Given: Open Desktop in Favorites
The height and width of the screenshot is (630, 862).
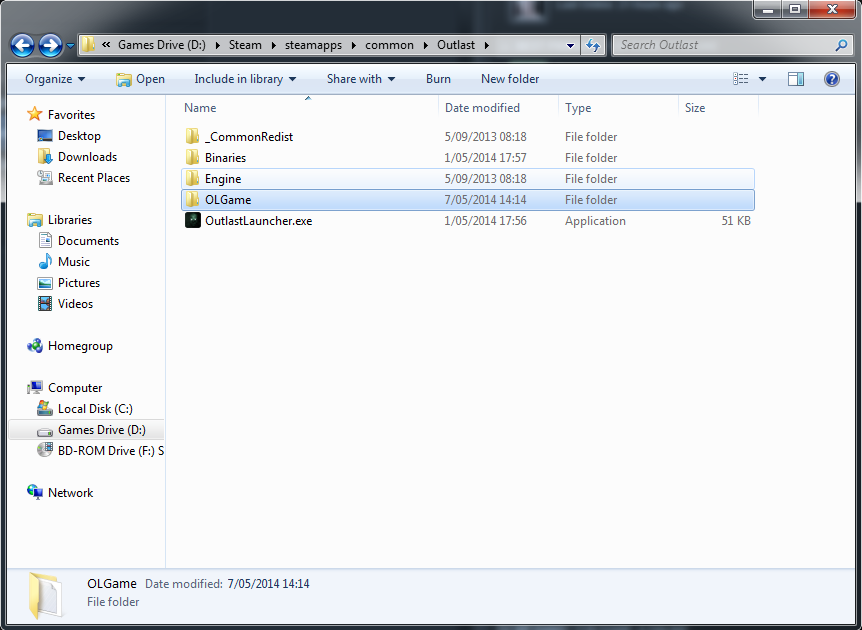Looking at the screenshot, I should [79, 136].
